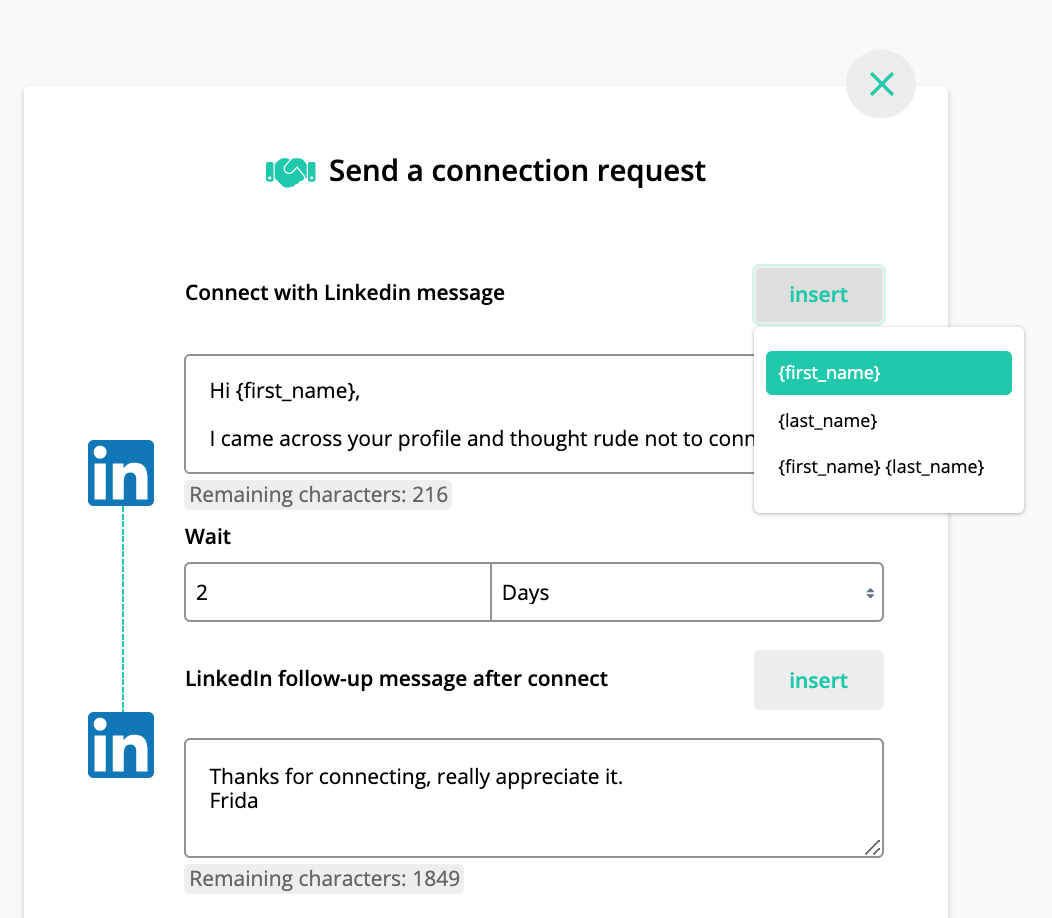The image size is (1052, 918).
Task: Click the handshake icon in the dialog title
Action: click(290, 170)
